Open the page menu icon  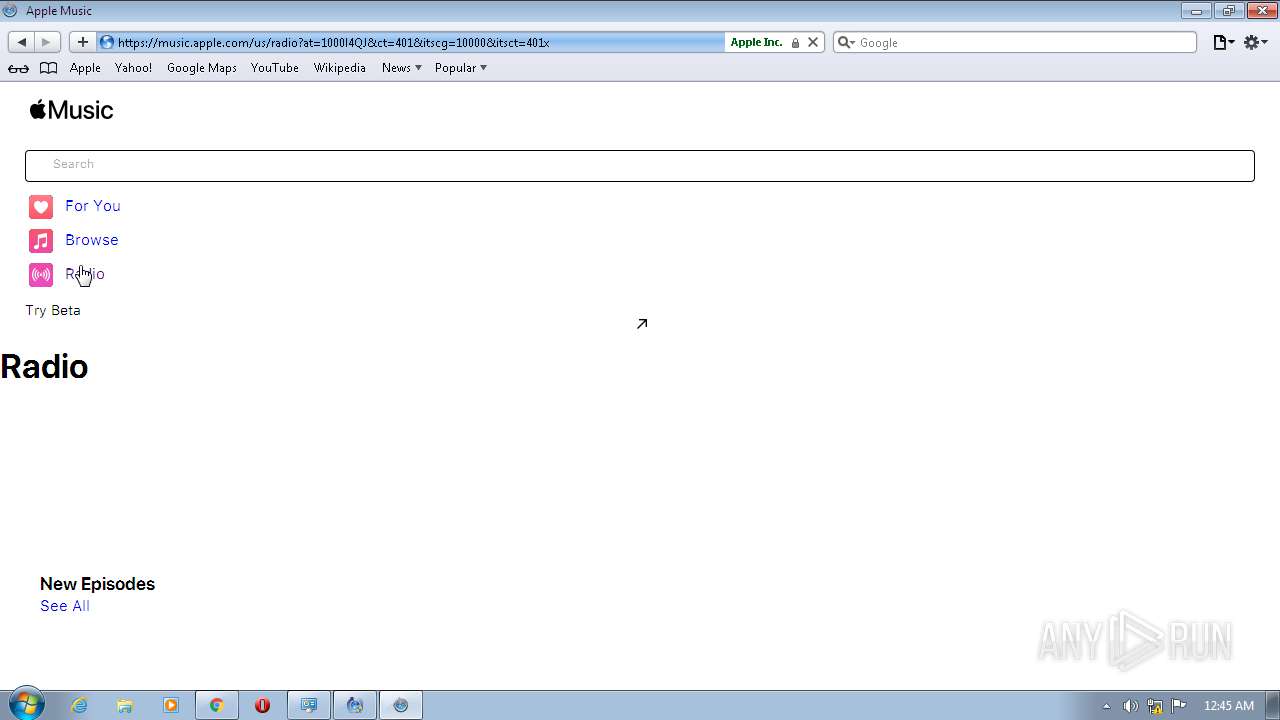pyautogui.click(x=1224, y=42)
